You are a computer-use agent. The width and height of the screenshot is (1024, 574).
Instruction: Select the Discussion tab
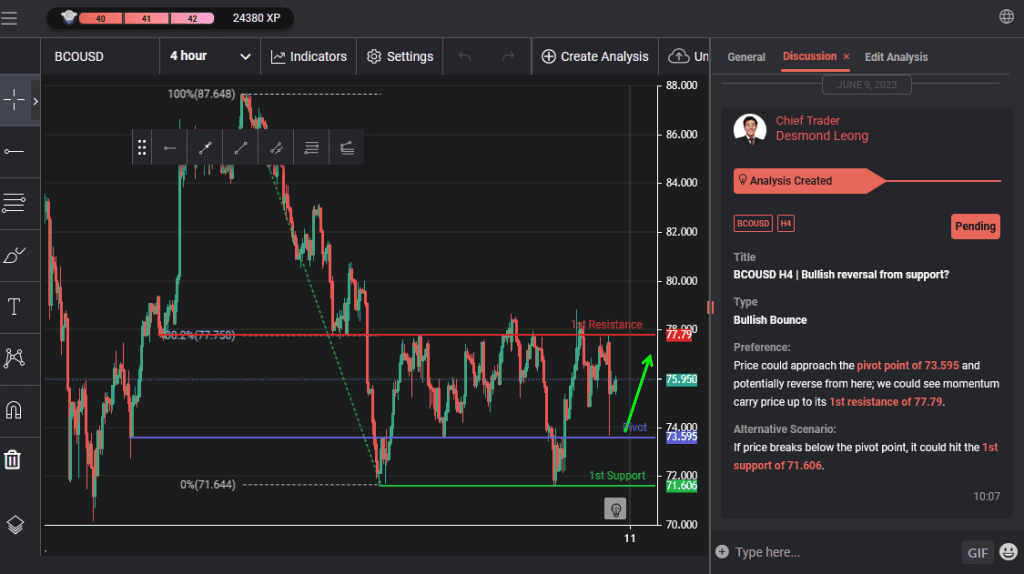(809, 56)
